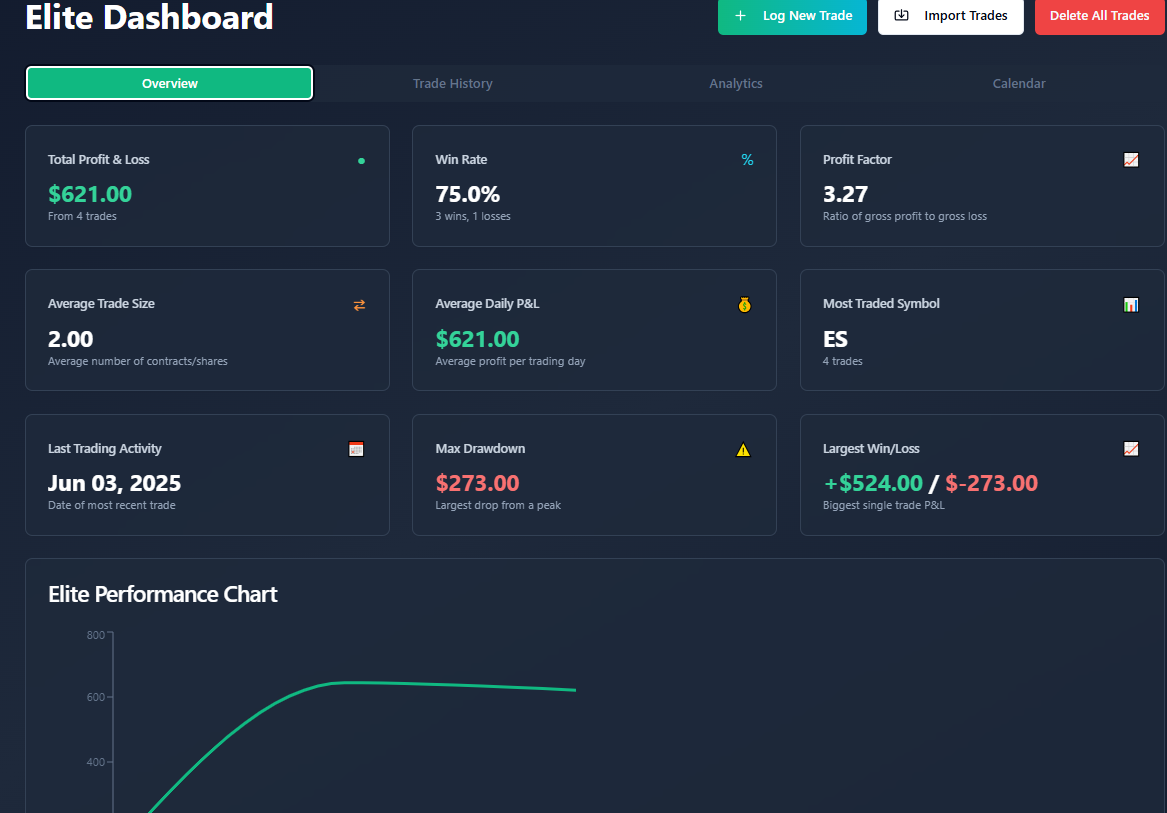Screen dimensions: 1167x813
Task: Click the ES most traded symbol
Action: (835, 339)
